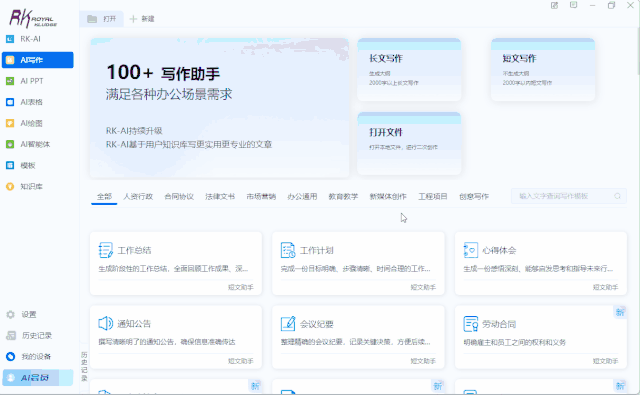Switch to the 办公通用 tab

[x=302, y=197]
